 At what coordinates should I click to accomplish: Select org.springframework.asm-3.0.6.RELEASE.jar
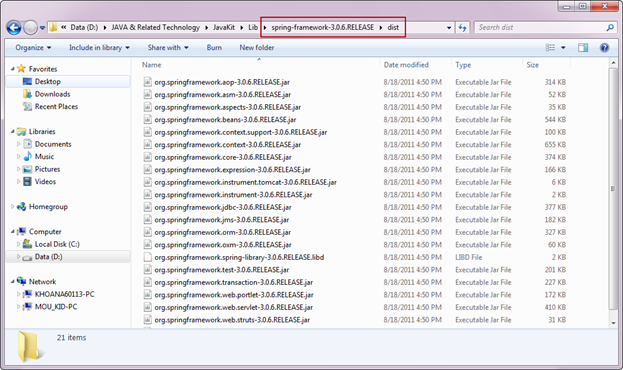click(x=222, y=95)
